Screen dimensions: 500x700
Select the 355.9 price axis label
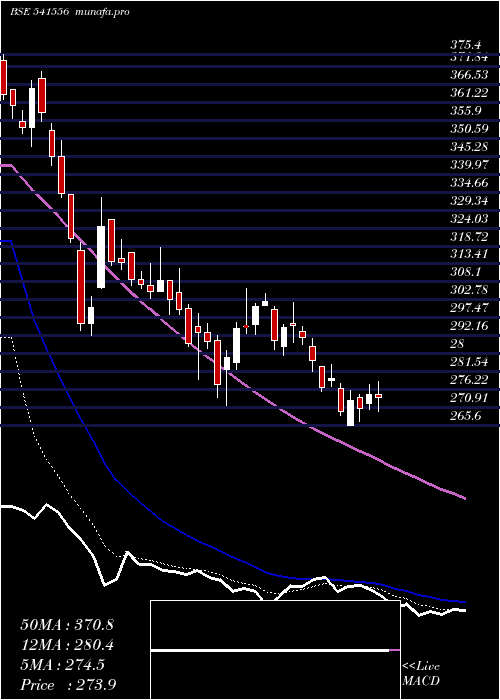[466, 111]
